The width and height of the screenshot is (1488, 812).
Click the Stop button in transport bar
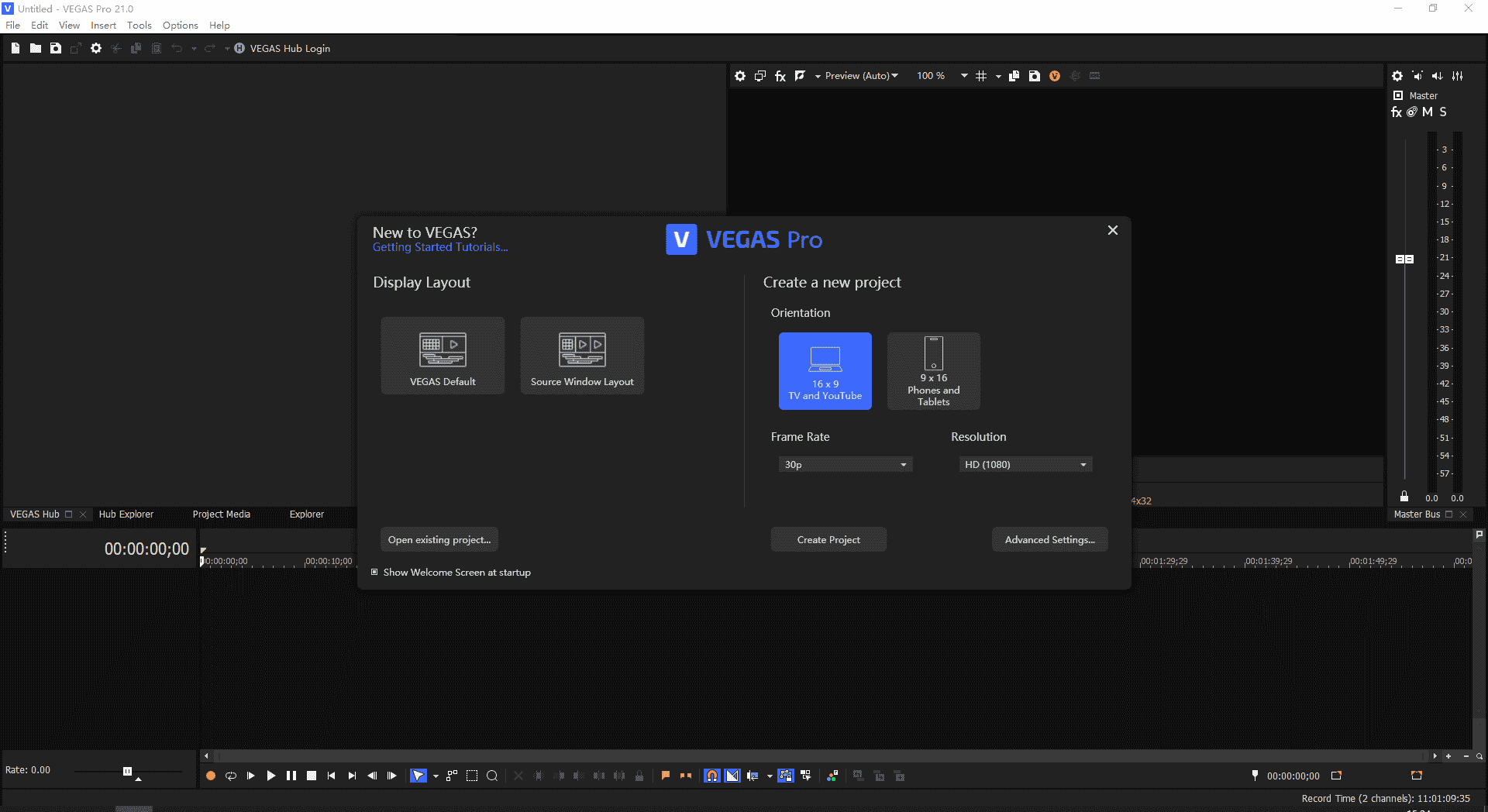point(312,776)
